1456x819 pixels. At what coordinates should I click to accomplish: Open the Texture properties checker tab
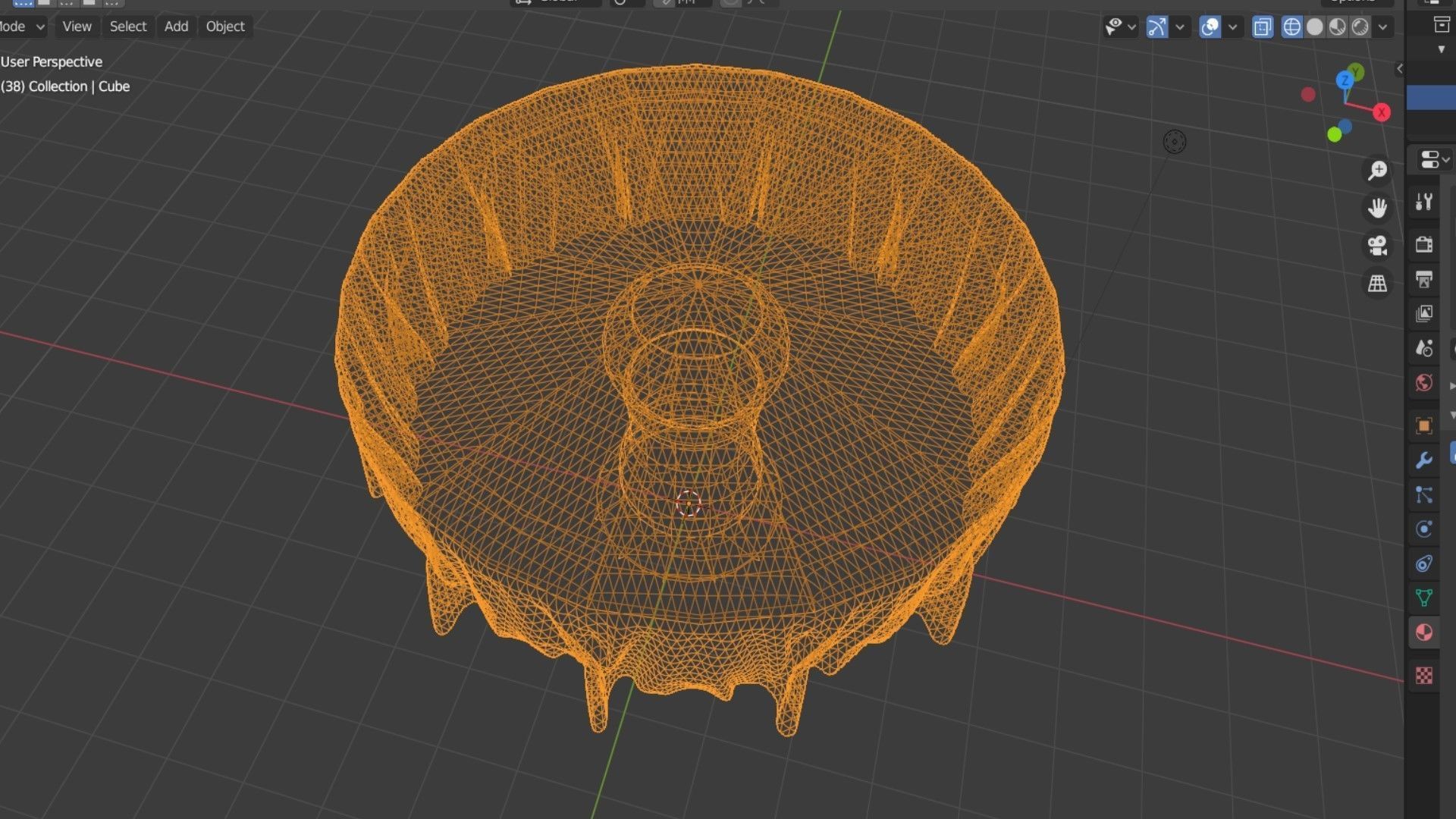click(1423, 675)
